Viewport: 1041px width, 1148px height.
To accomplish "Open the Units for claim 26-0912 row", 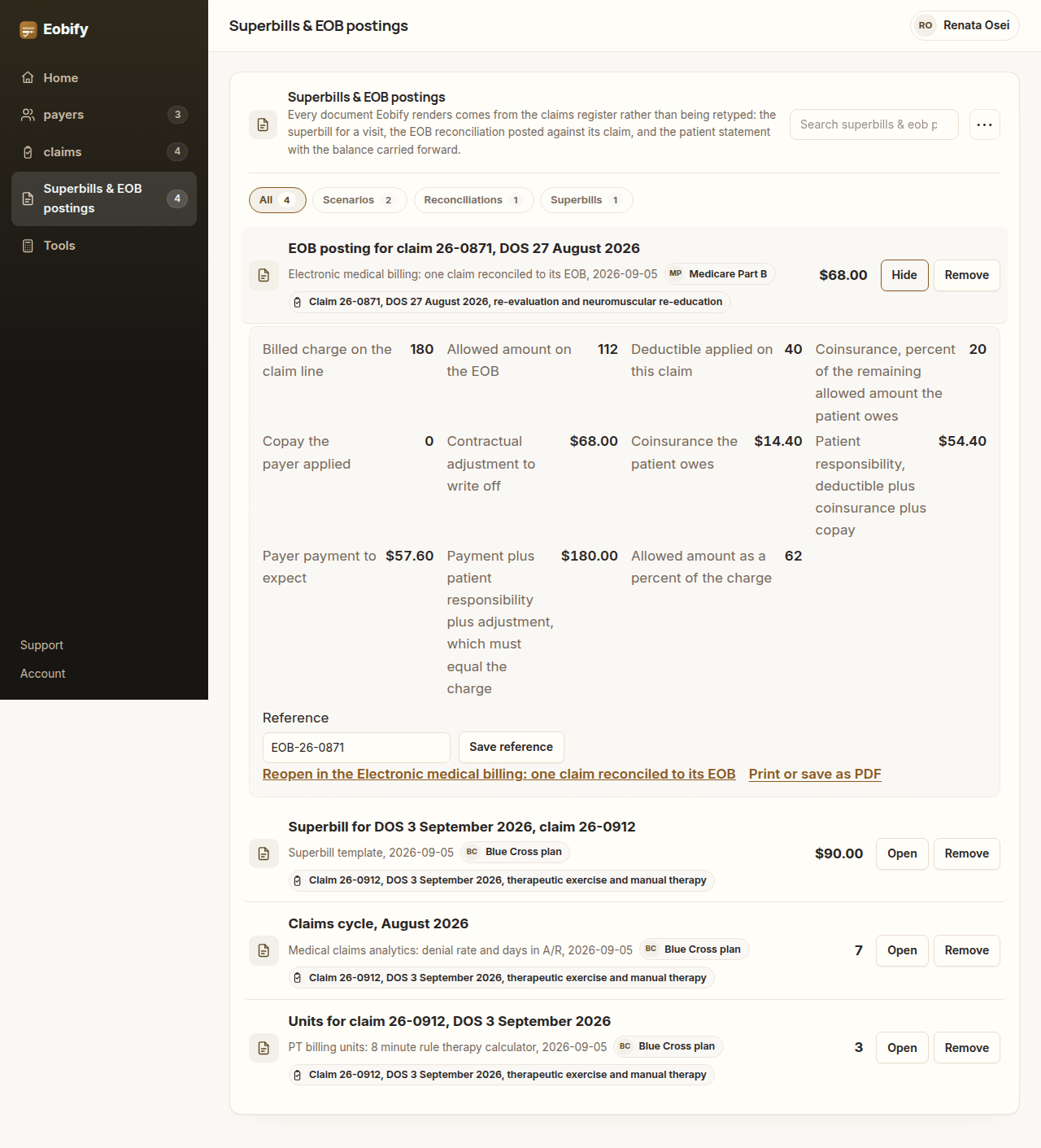I will tap(902, 1048).
